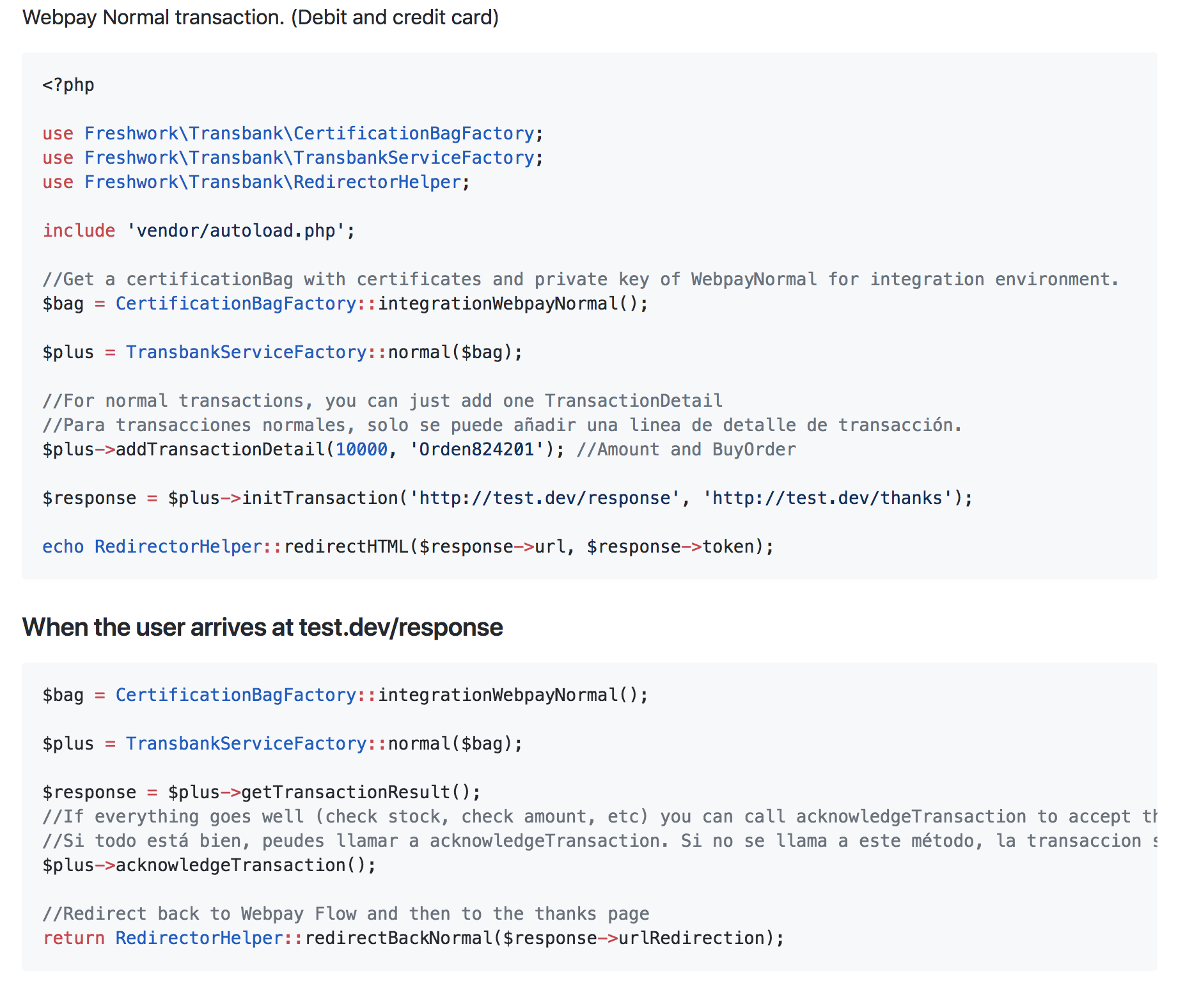Click the '$plus->addTransactionDetail(10000' code line
This screenshot has height=1008, width=1192.
click(304, 450)
